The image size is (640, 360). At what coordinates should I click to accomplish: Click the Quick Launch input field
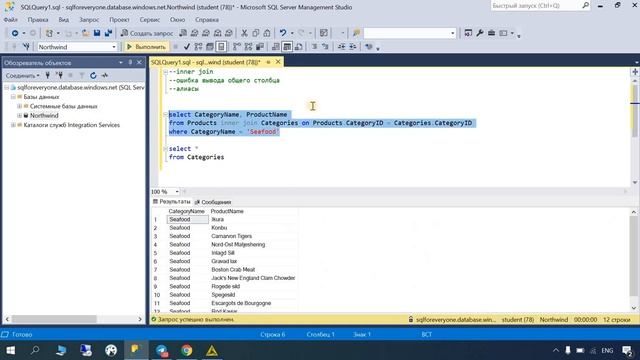pos(536,5)
